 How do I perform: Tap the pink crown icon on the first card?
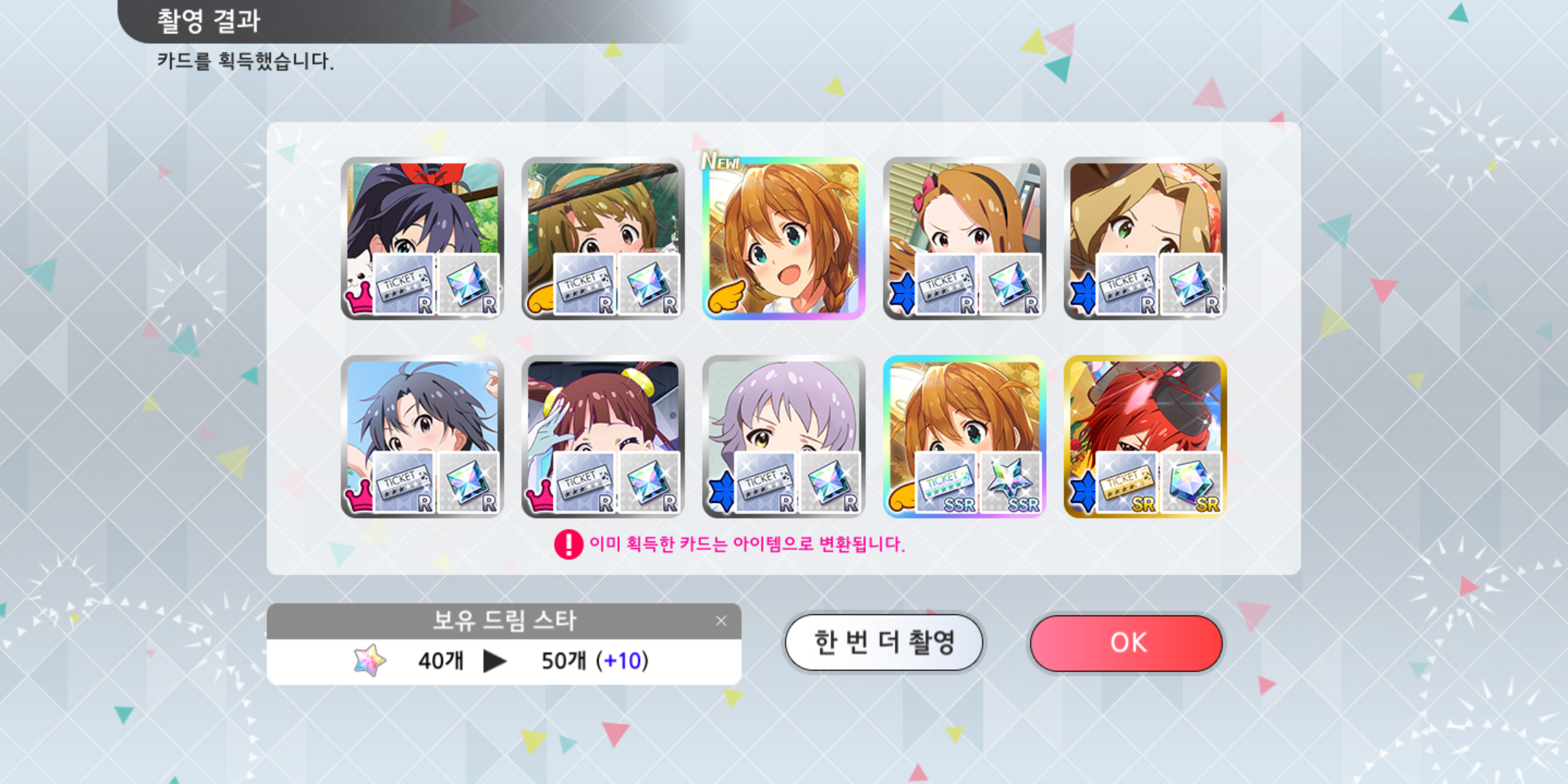click(x=358, y=298)
